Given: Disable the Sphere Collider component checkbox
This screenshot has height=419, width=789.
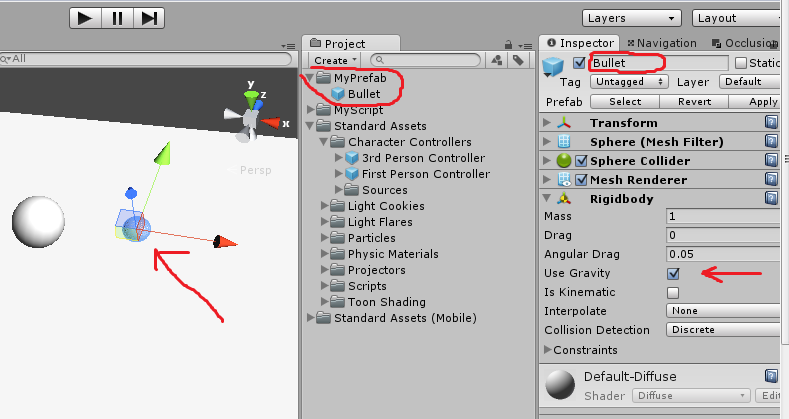Looking at the screenshot, I should click(x=581, y=161).
